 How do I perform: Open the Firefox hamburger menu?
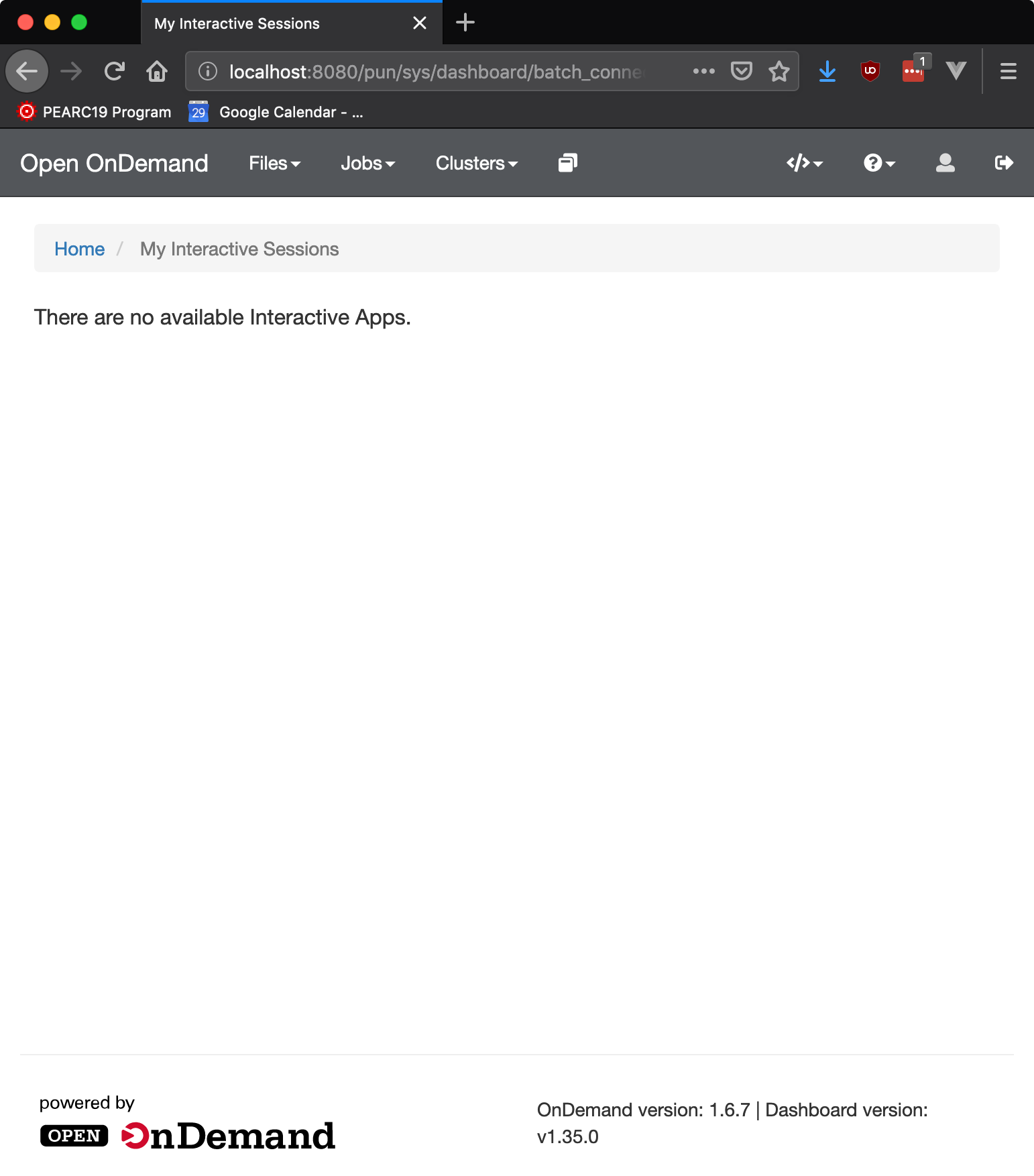1008,71
